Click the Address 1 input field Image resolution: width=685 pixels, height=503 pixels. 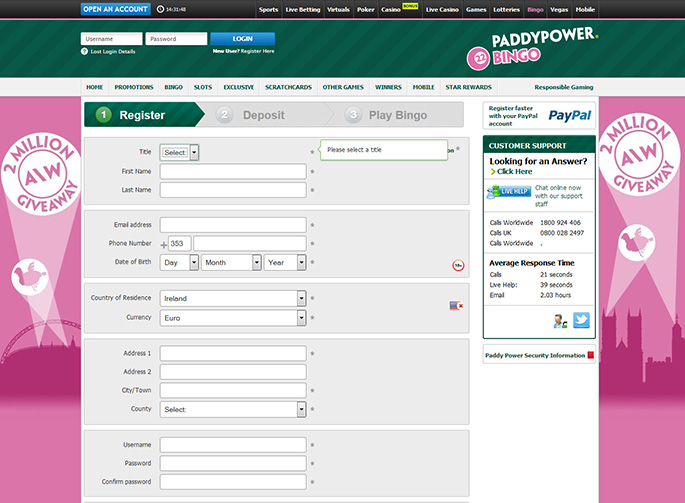(233, 354)
